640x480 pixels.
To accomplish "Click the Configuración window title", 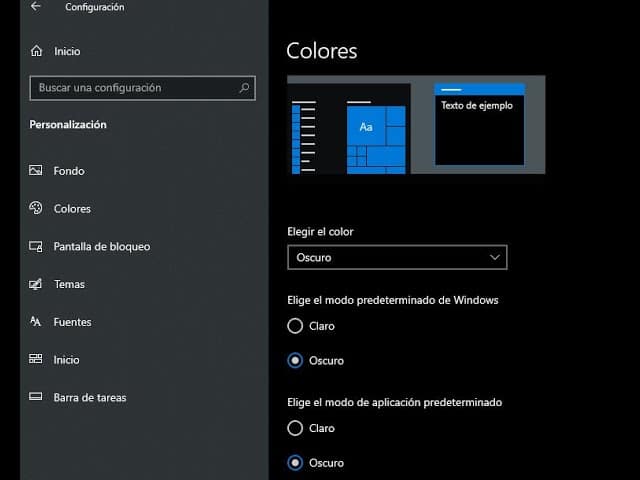I will click(95, 7).
